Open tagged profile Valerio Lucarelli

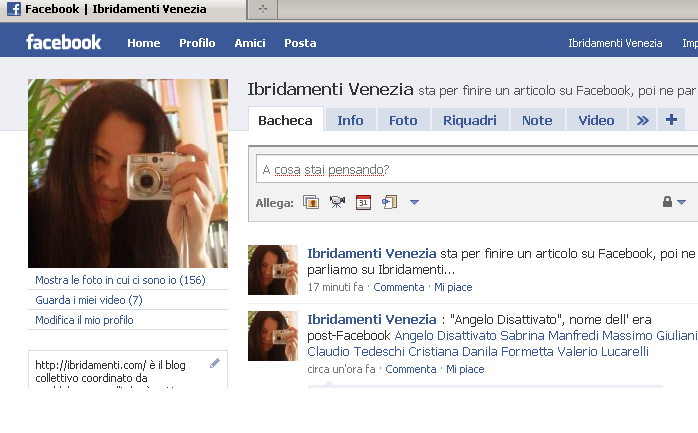tap(603, 352)
